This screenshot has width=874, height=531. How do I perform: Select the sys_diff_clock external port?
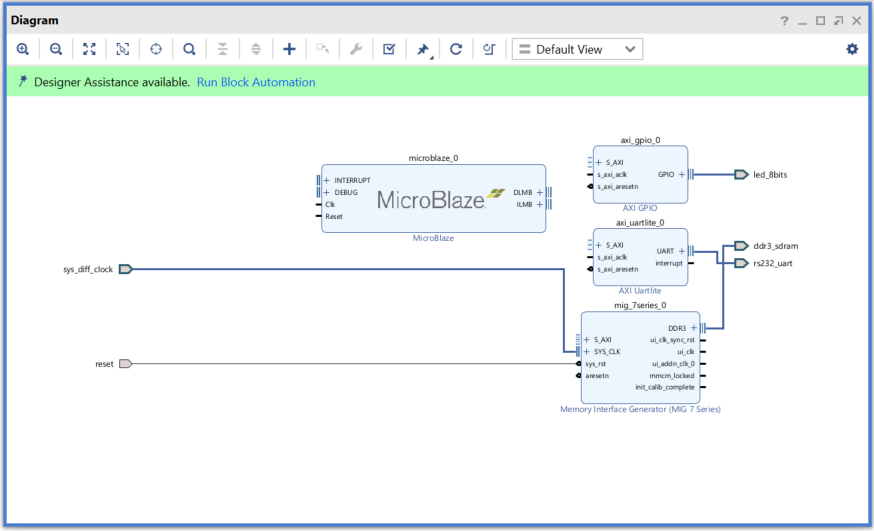(125, 270)
